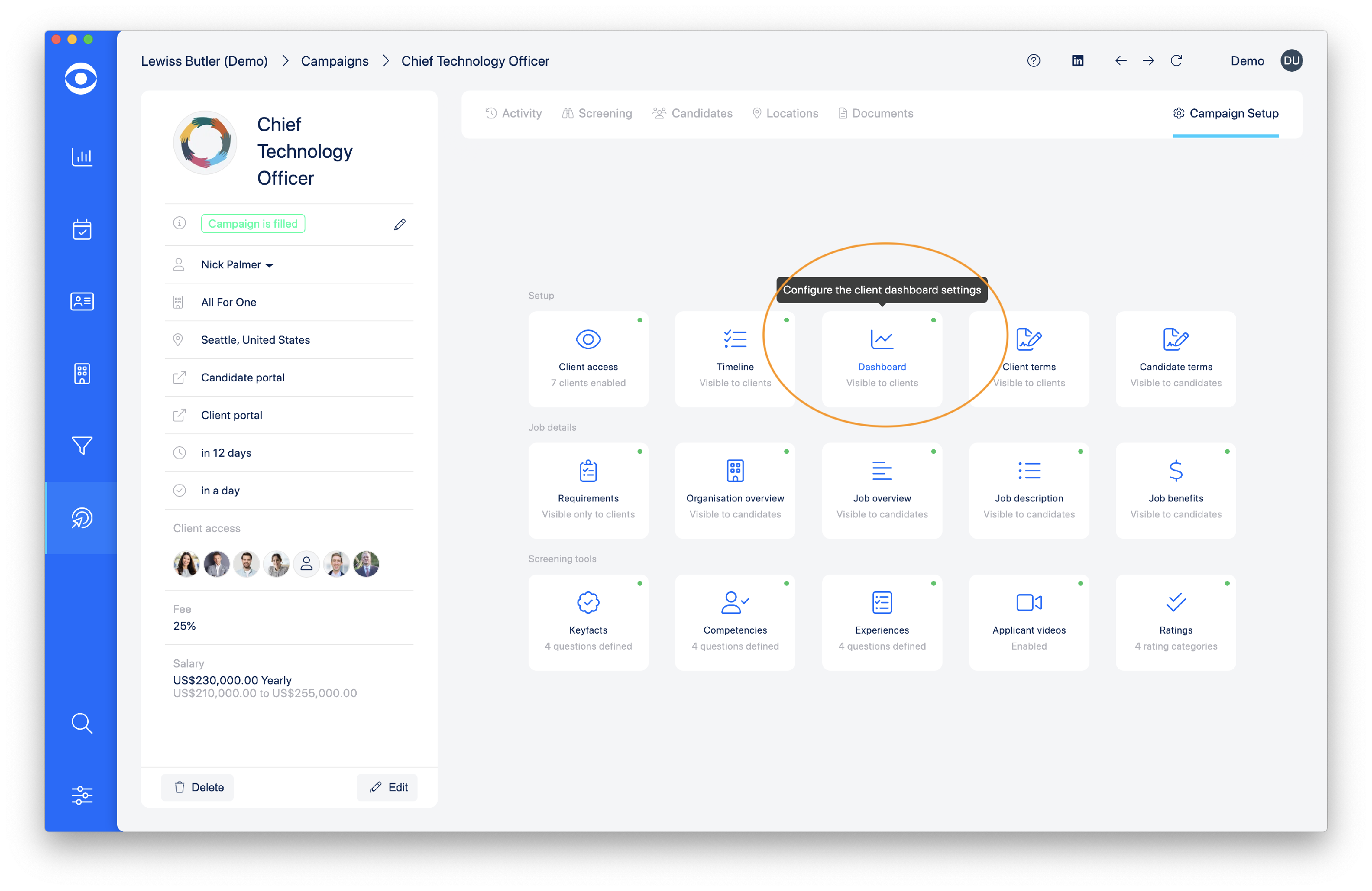Select the contacts card icon in the sidebar
Screen dimensions: 1372x891
point(81,301)
